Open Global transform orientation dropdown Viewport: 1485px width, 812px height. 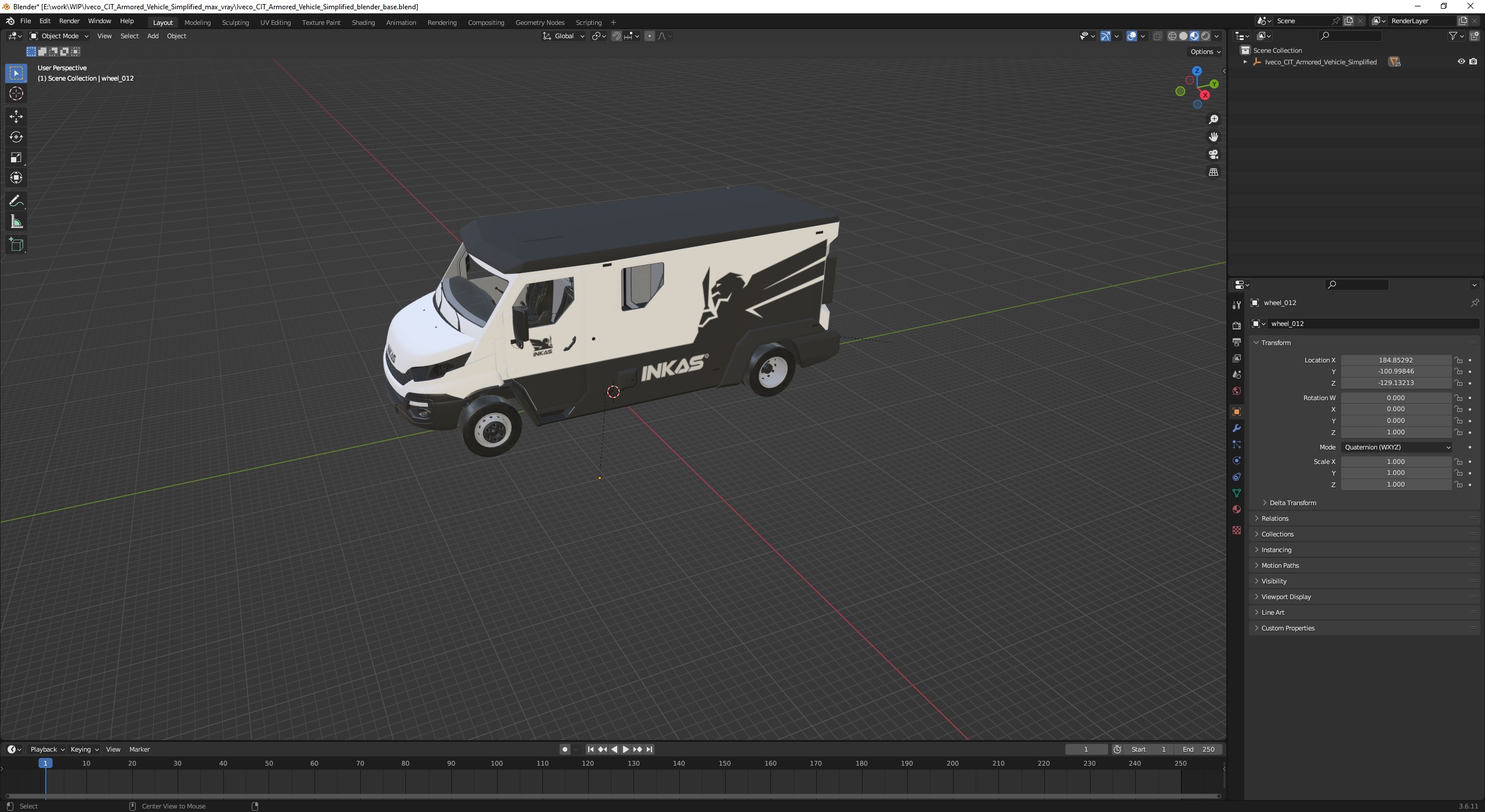click(x=564, y=36)
